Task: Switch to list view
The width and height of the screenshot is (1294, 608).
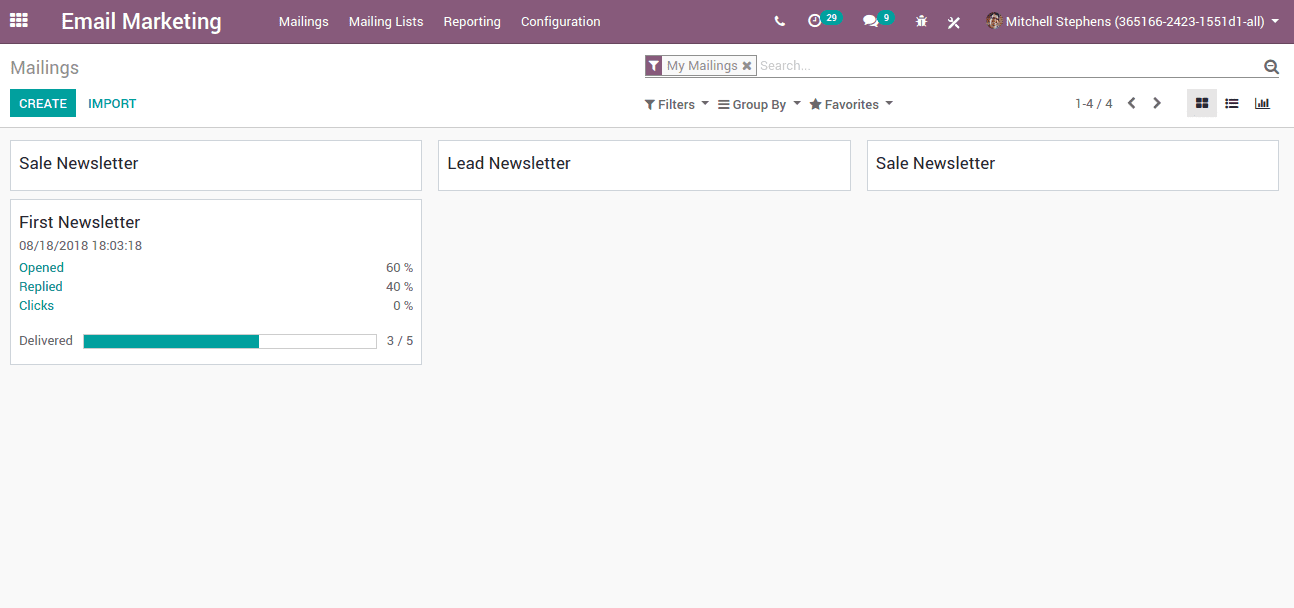Action: click(x=1232, y=103)
